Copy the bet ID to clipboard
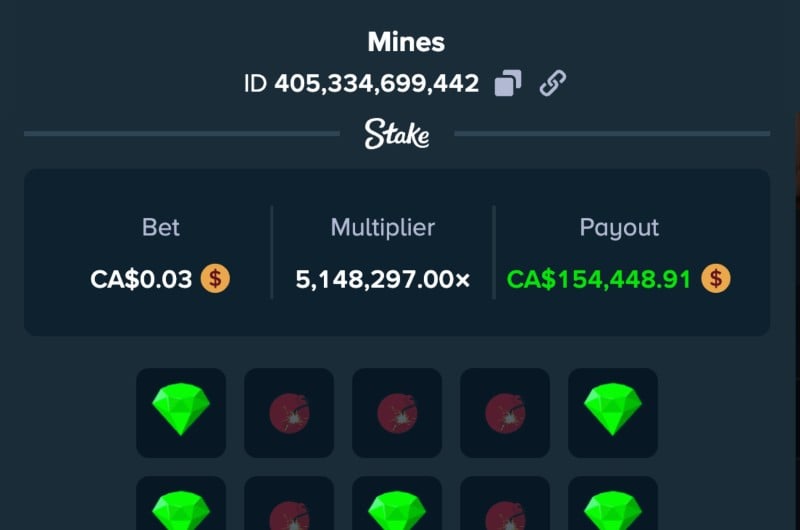Screen dimensions: 800x530 click(508, 83)
